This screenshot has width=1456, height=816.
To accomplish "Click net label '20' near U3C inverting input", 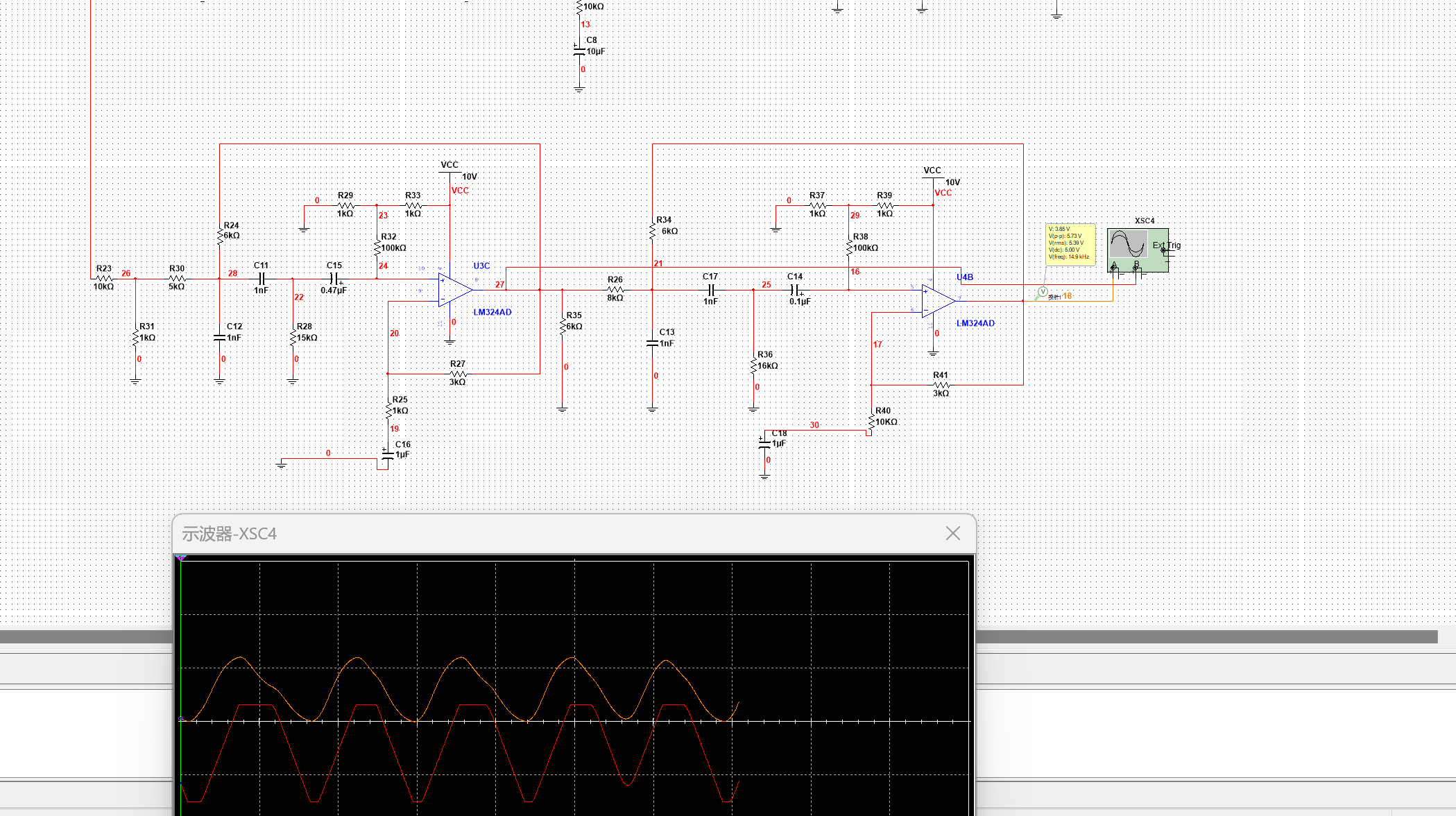I will pos(394,333).
